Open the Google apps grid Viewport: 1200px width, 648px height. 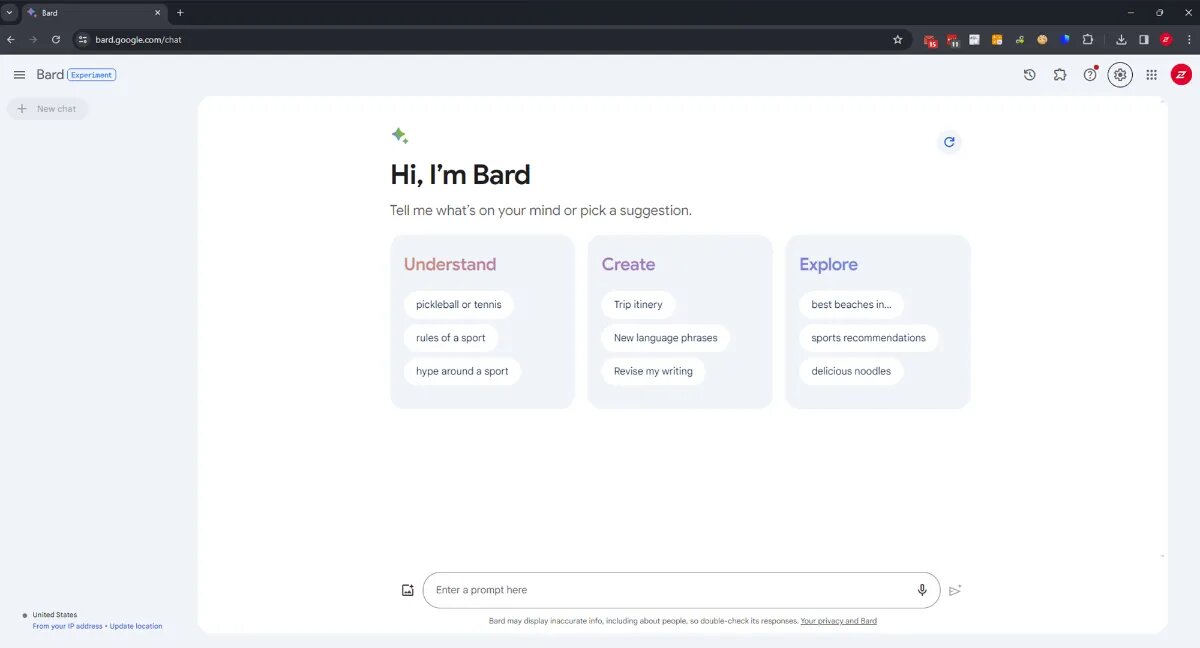(1151, 75)
